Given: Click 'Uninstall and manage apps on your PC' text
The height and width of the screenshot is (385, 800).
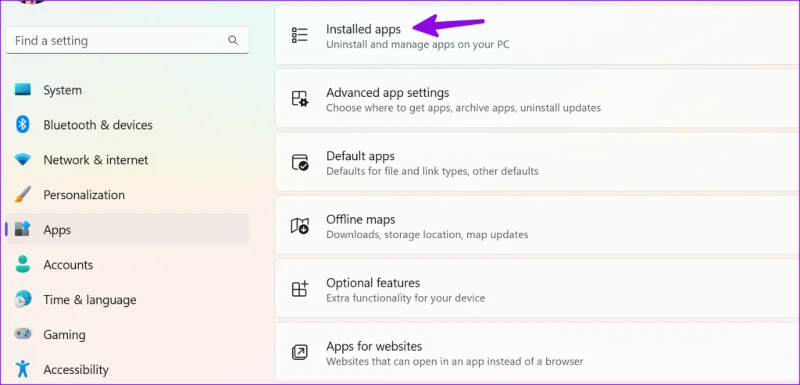Looking at the screenshot, I should (417, 44).
